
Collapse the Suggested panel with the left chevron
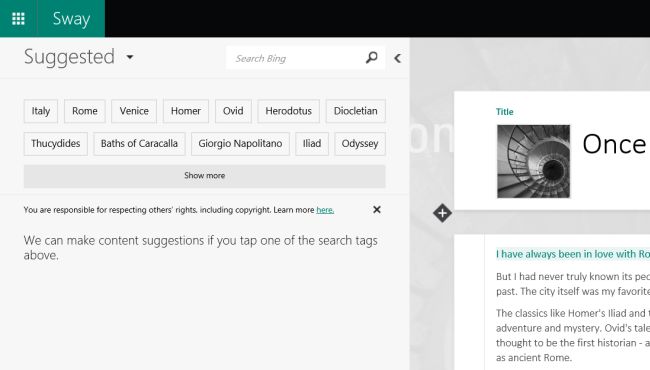(x=398, y=58)
